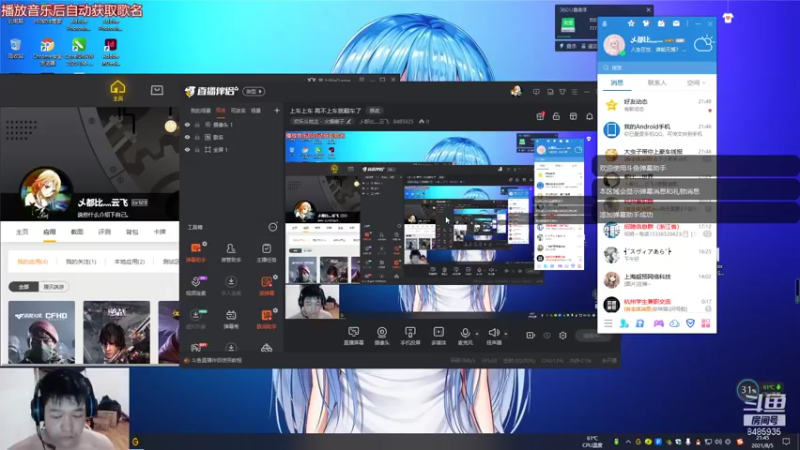Edit the 欢乐斗地主 category tag
The image size is (800, 450).
tap(321, 121)
